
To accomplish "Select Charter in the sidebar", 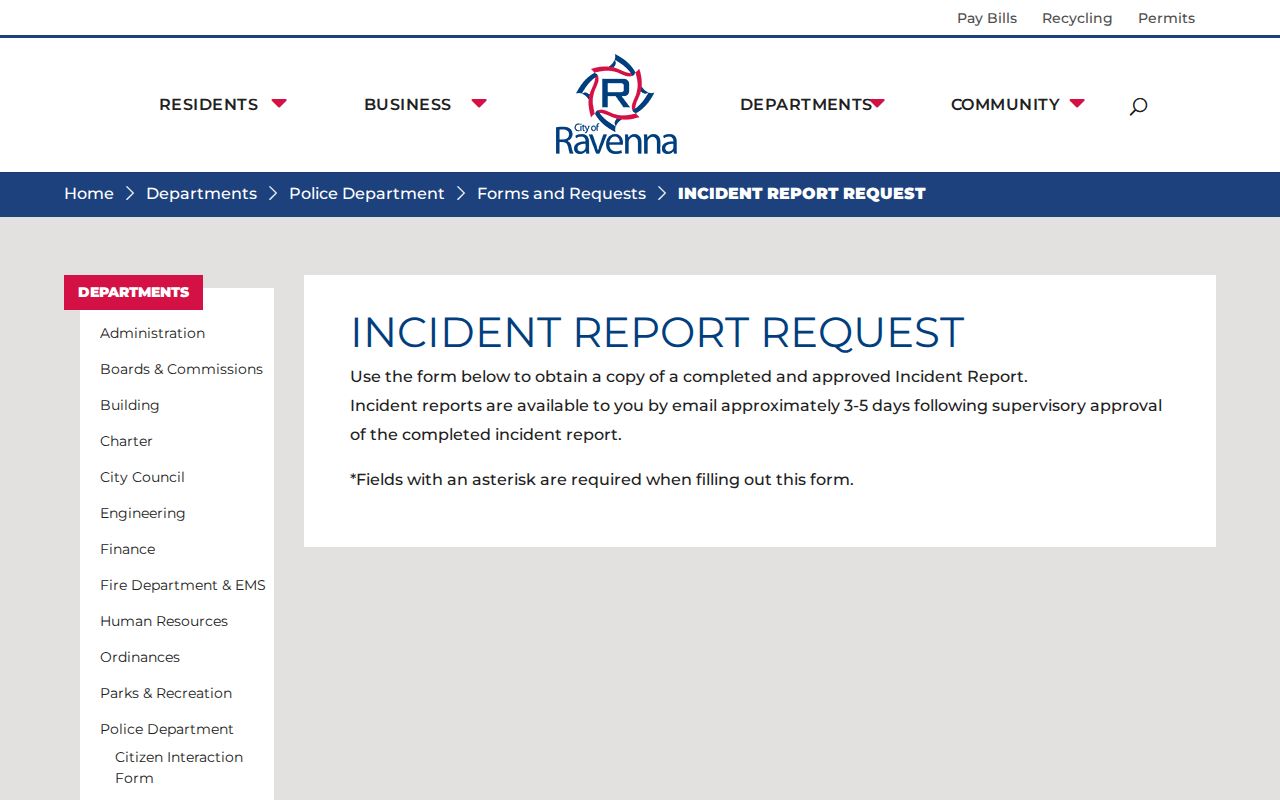I will 126,441.
